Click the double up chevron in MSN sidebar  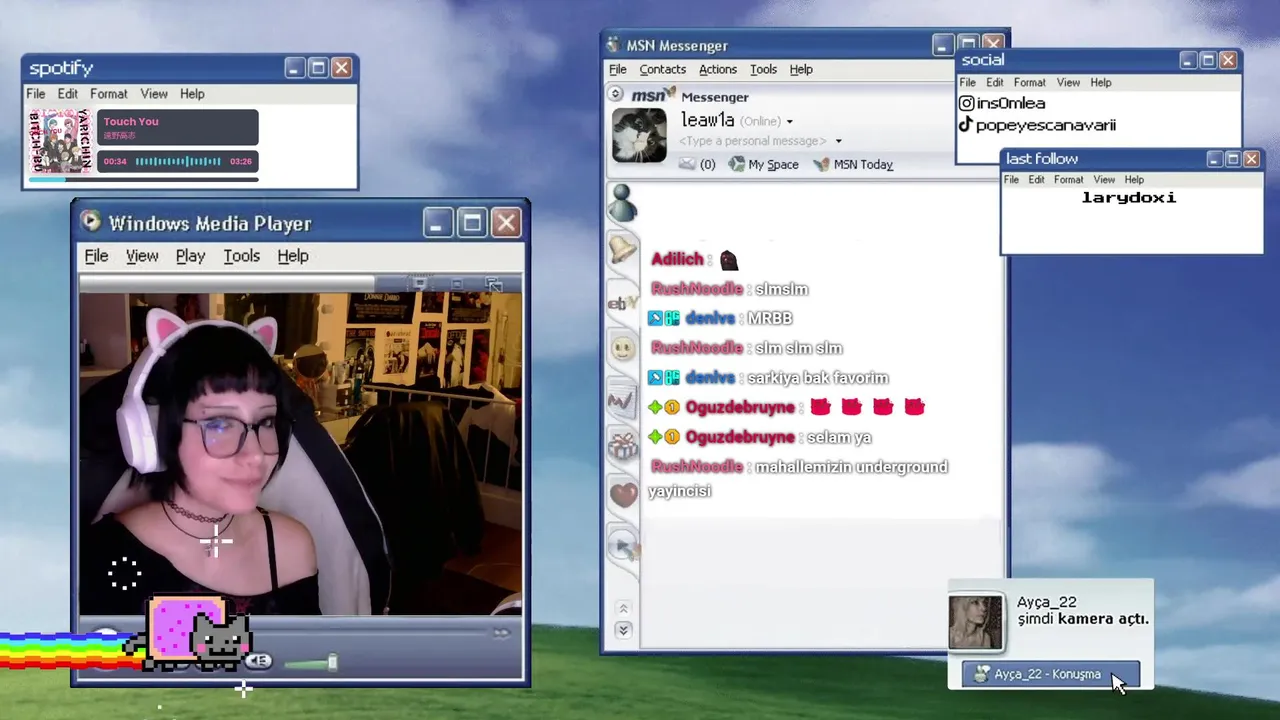(623, 608)
